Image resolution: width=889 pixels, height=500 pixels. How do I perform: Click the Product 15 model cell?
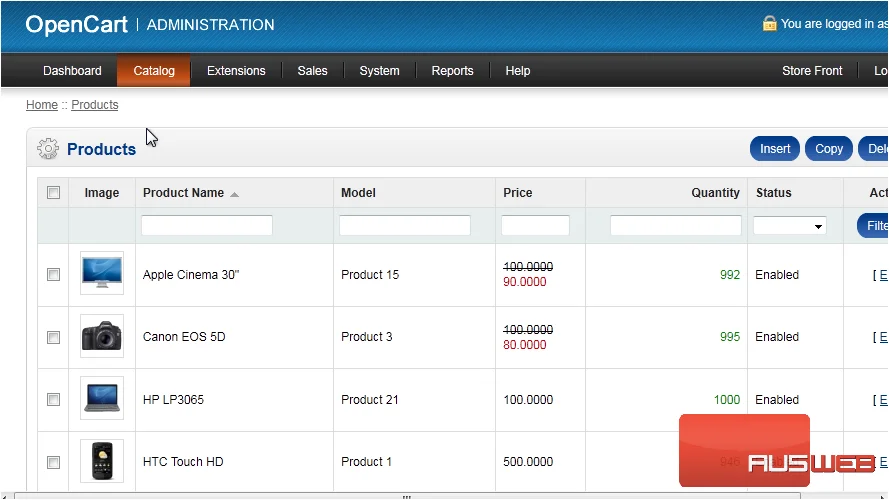coord(370,275)
